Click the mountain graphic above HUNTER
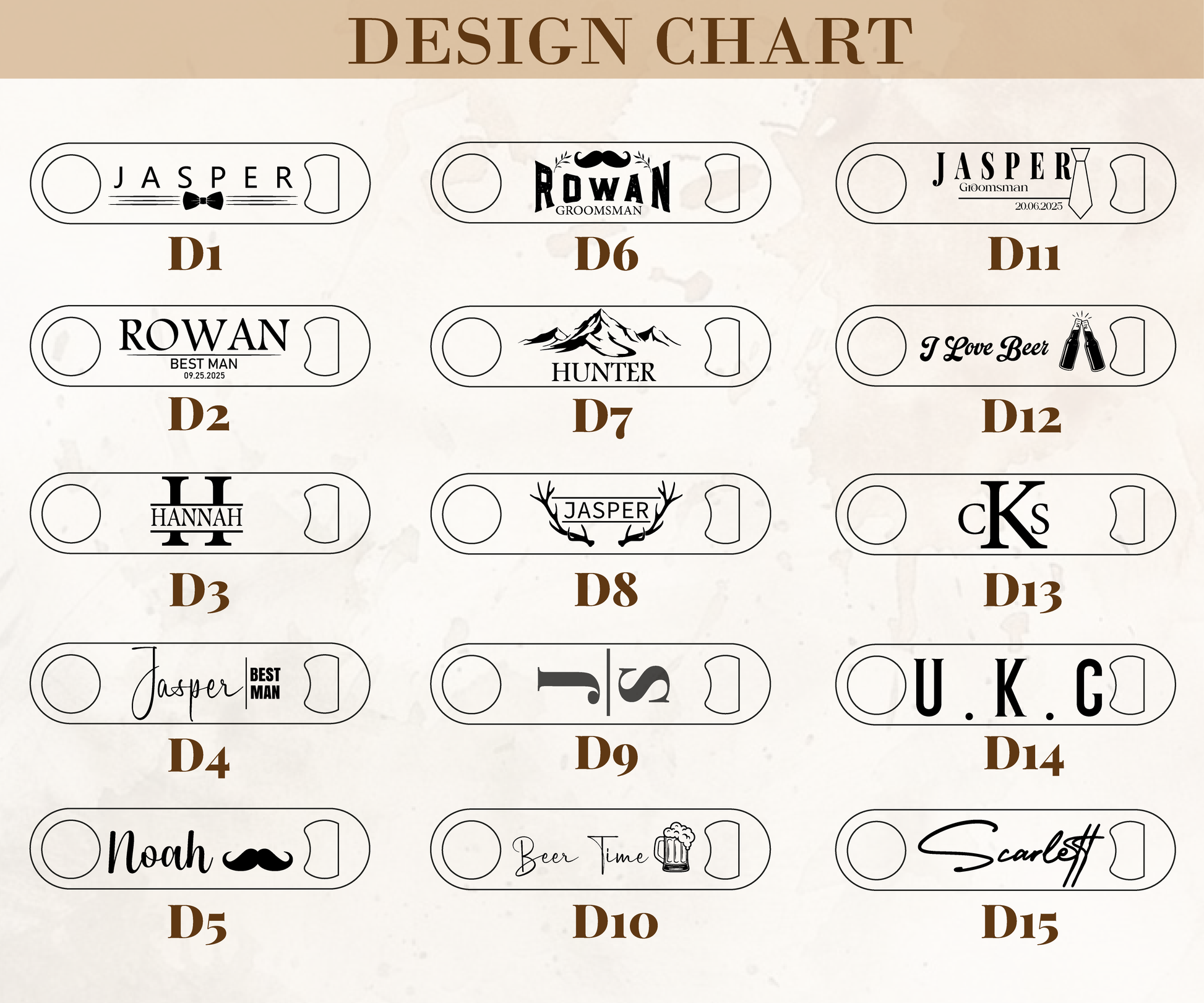This screenshot has width=1204, height=1003. click(600, 335)
